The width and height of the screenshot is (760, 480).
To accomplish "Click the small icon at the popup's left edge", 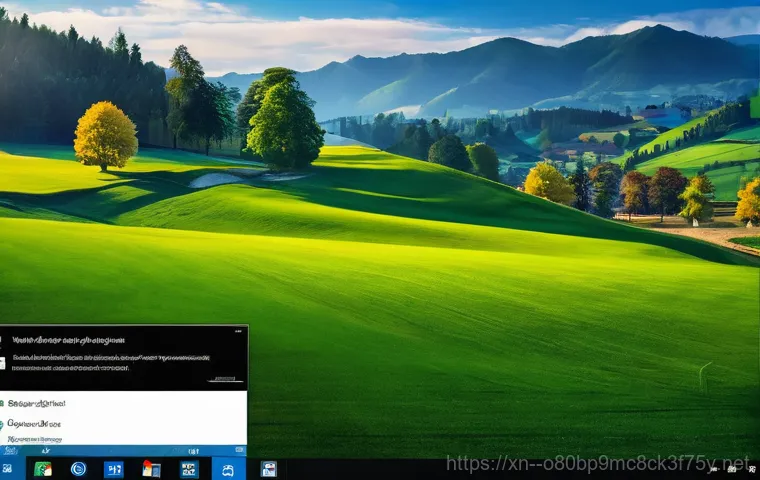I will click(3, 363).
